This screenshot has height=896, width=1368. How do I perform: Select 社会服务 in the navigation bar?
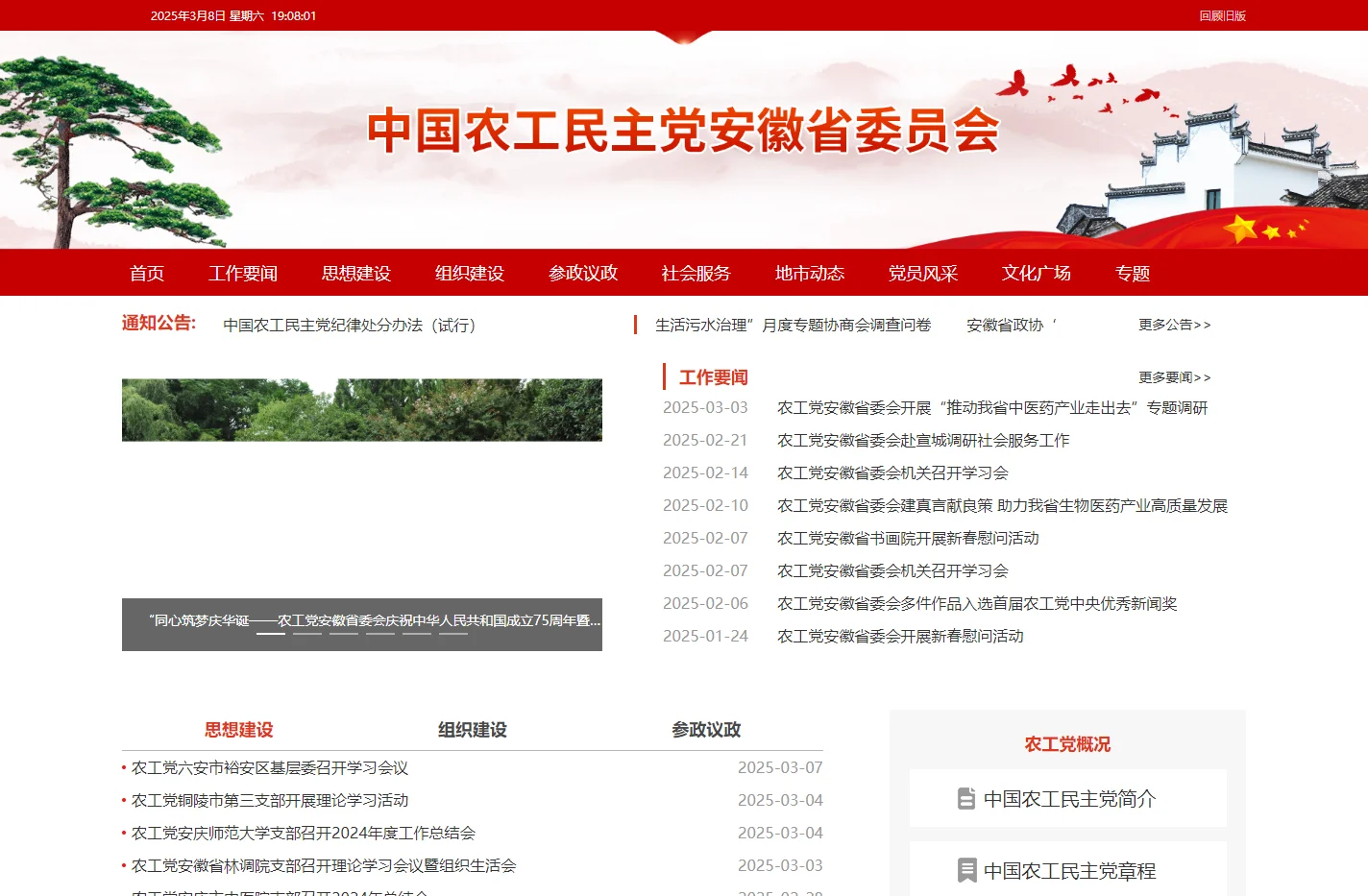click(x=696, y=274)
